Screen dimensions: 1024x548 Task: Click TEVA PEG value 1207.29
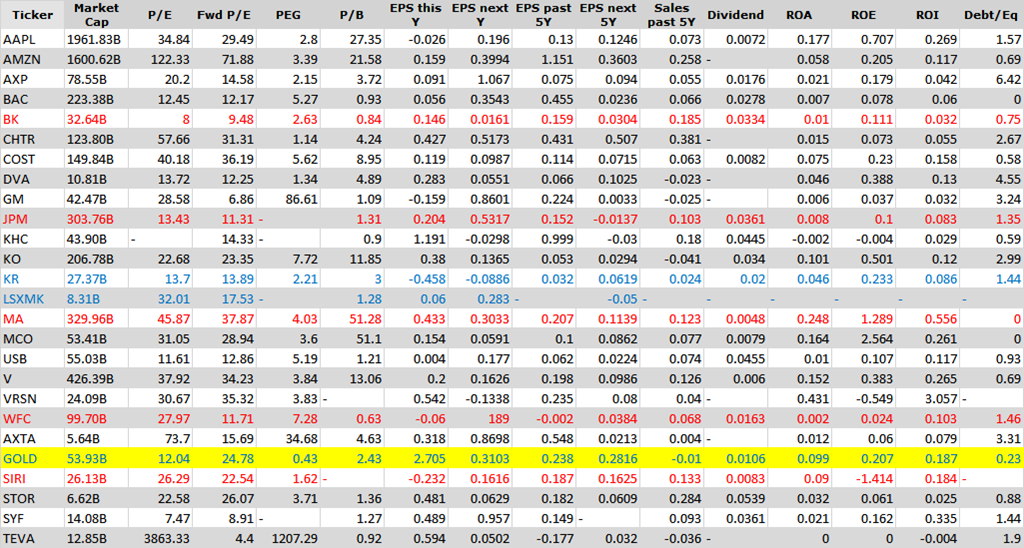point(295,539)
